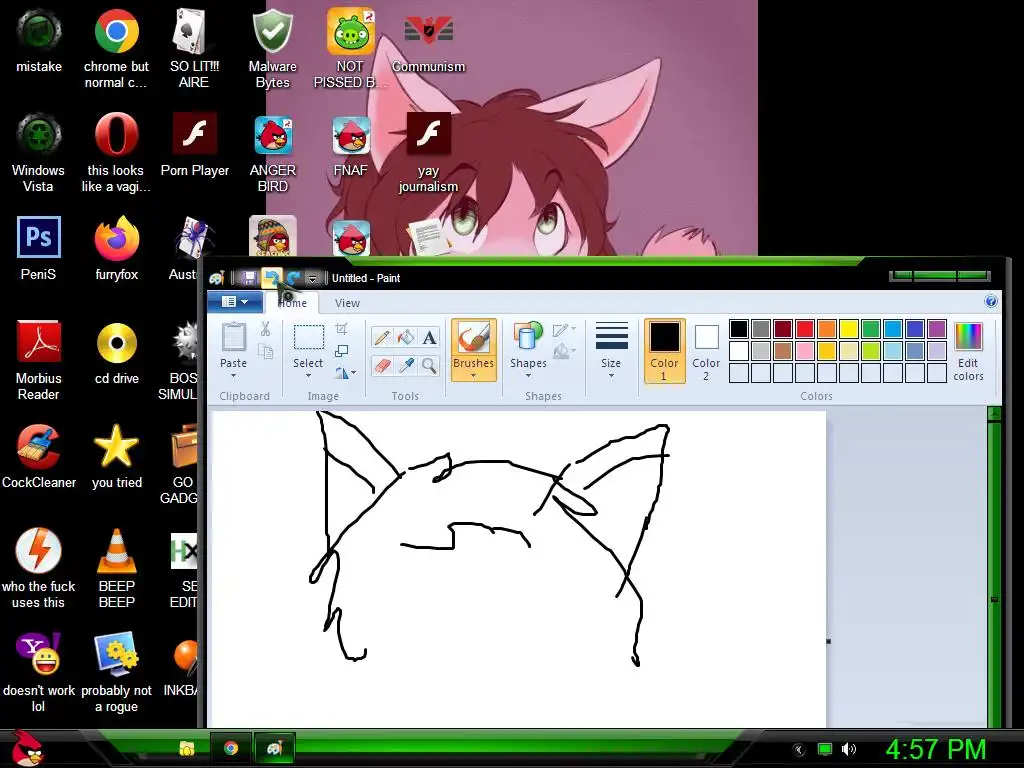Open the blue Paint file menu button
Image resolution: width=1024 pixels, height=768 pixels.
tap(234, 302)
